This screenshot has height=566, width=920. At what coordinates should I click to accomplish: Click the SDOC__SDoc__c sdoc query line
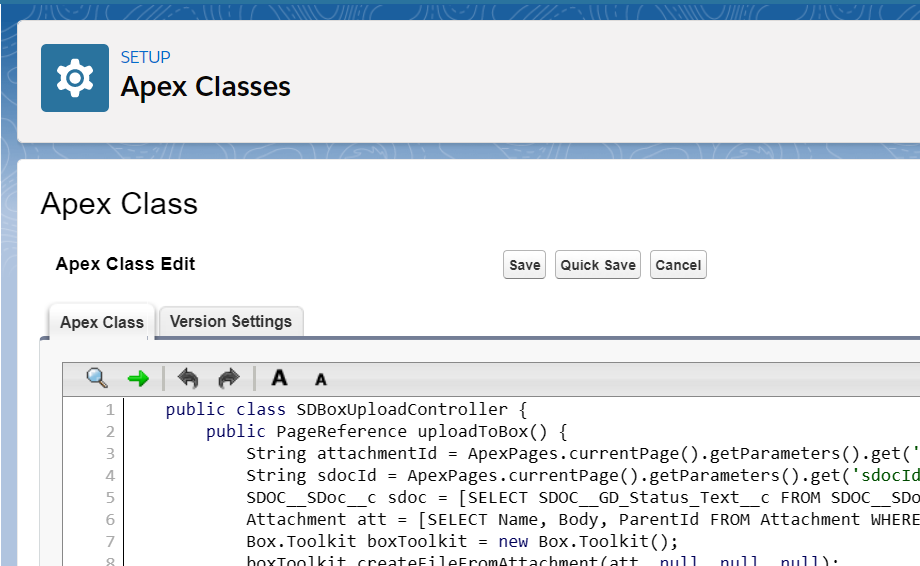coord(583,497)
